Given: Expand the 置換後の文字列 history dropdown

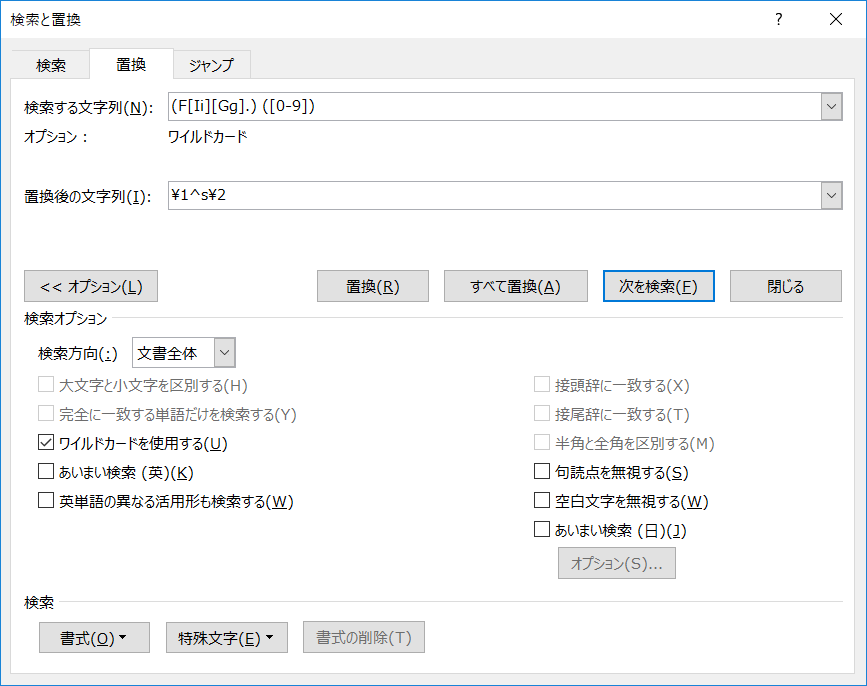Looking at the screenshot, I should click(x=831, y=196).
